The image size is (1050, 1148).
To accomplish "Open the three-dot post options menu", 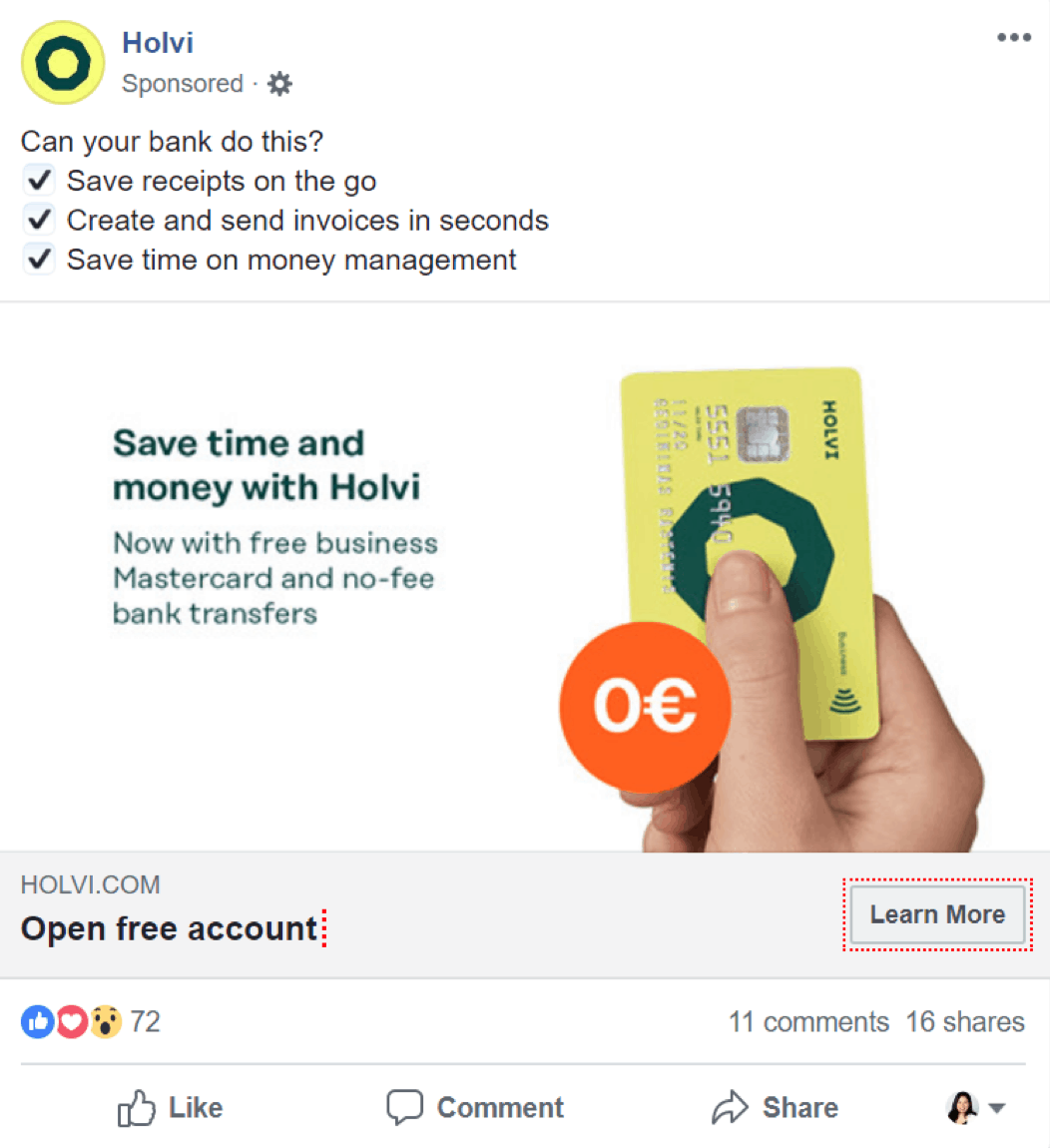I will (1014, 38).
